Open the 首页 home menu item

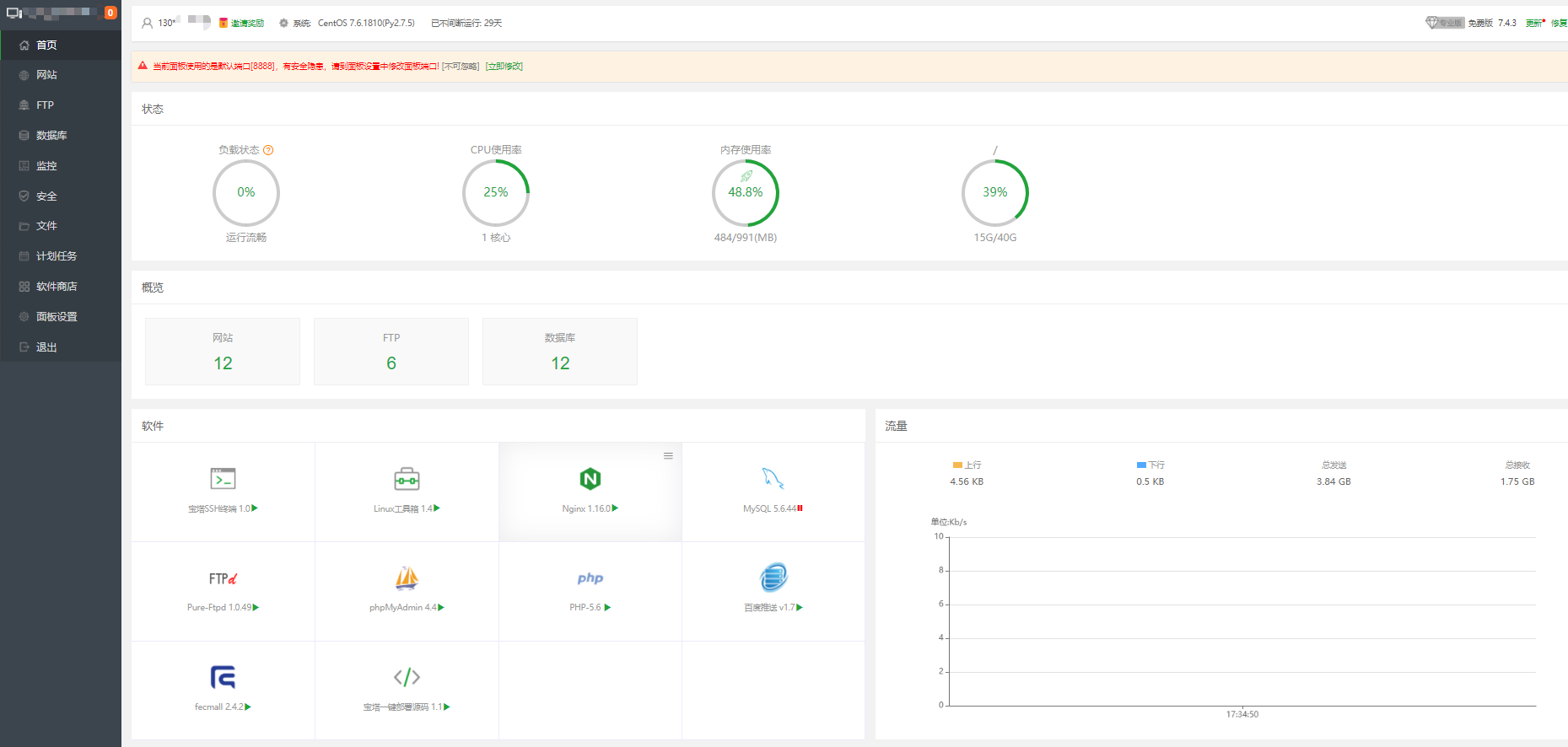point(61,46)
